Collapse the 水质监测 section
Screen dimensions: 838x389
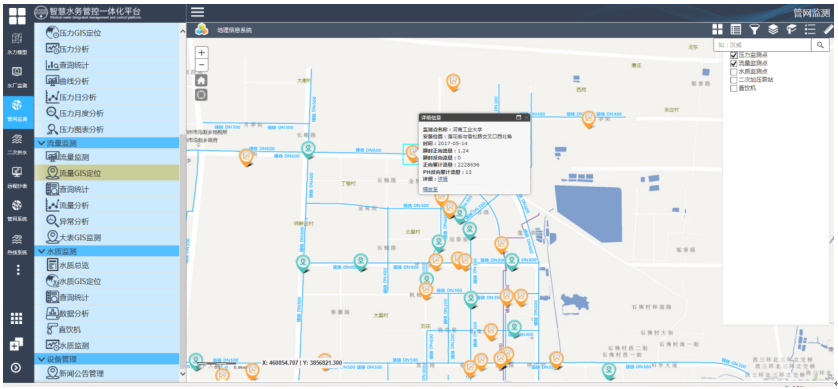107,251
